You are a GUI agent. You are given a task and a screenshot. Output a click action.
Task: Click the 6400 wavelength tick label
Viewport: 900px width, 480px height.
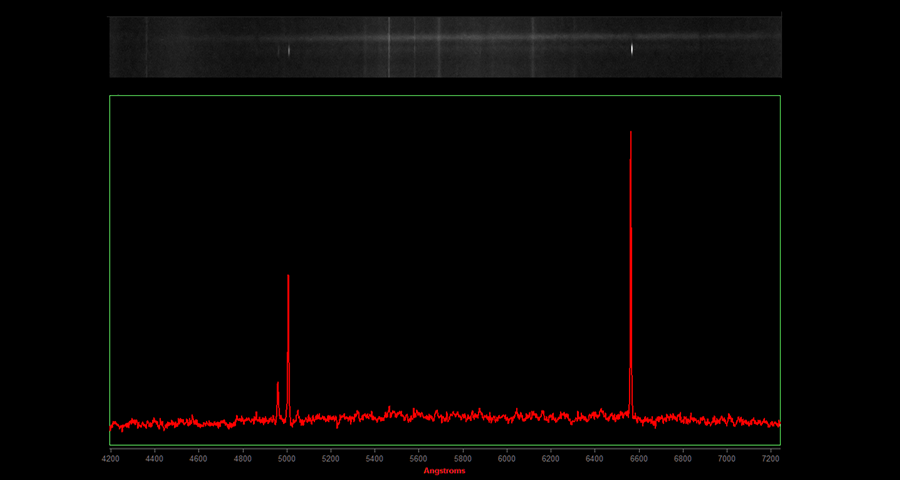click(x=595, y=458)
